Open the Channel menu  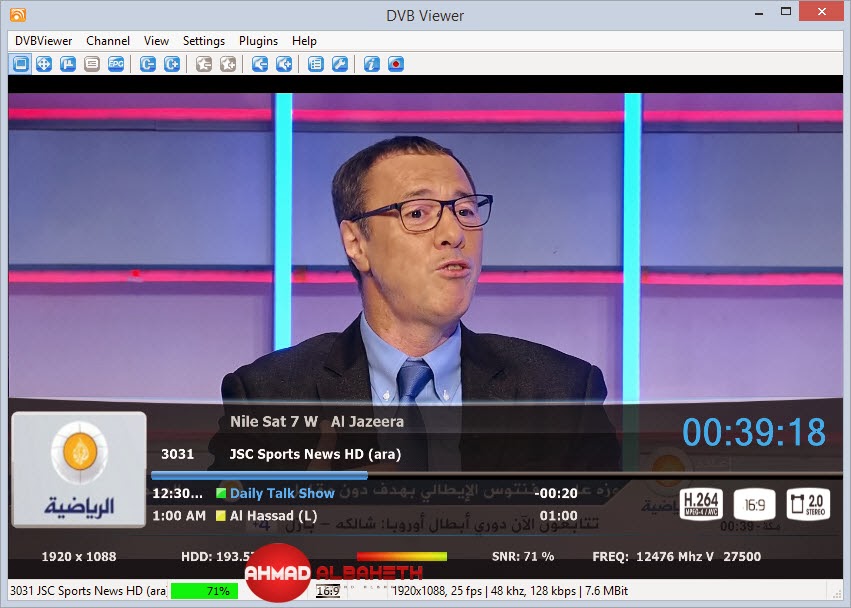108,41
